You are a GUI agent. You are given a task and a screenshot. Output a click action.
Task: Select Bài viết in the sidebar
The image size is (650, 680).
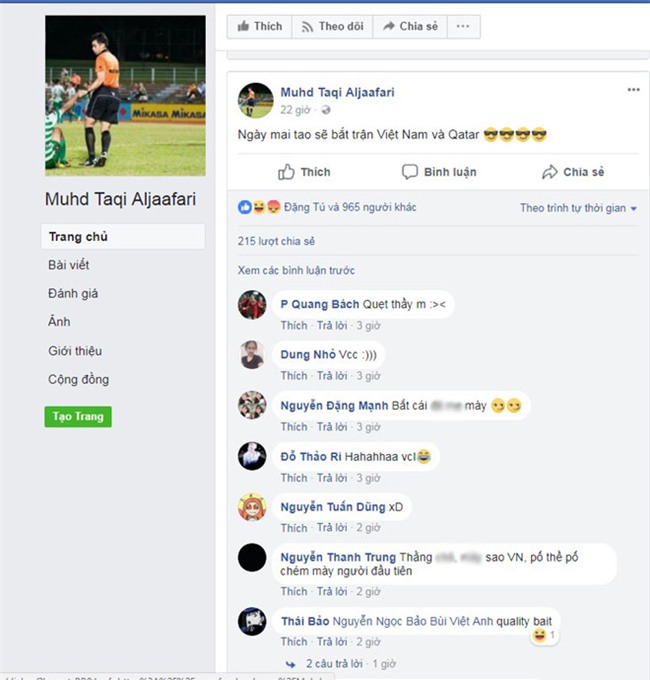pos(69,265)
